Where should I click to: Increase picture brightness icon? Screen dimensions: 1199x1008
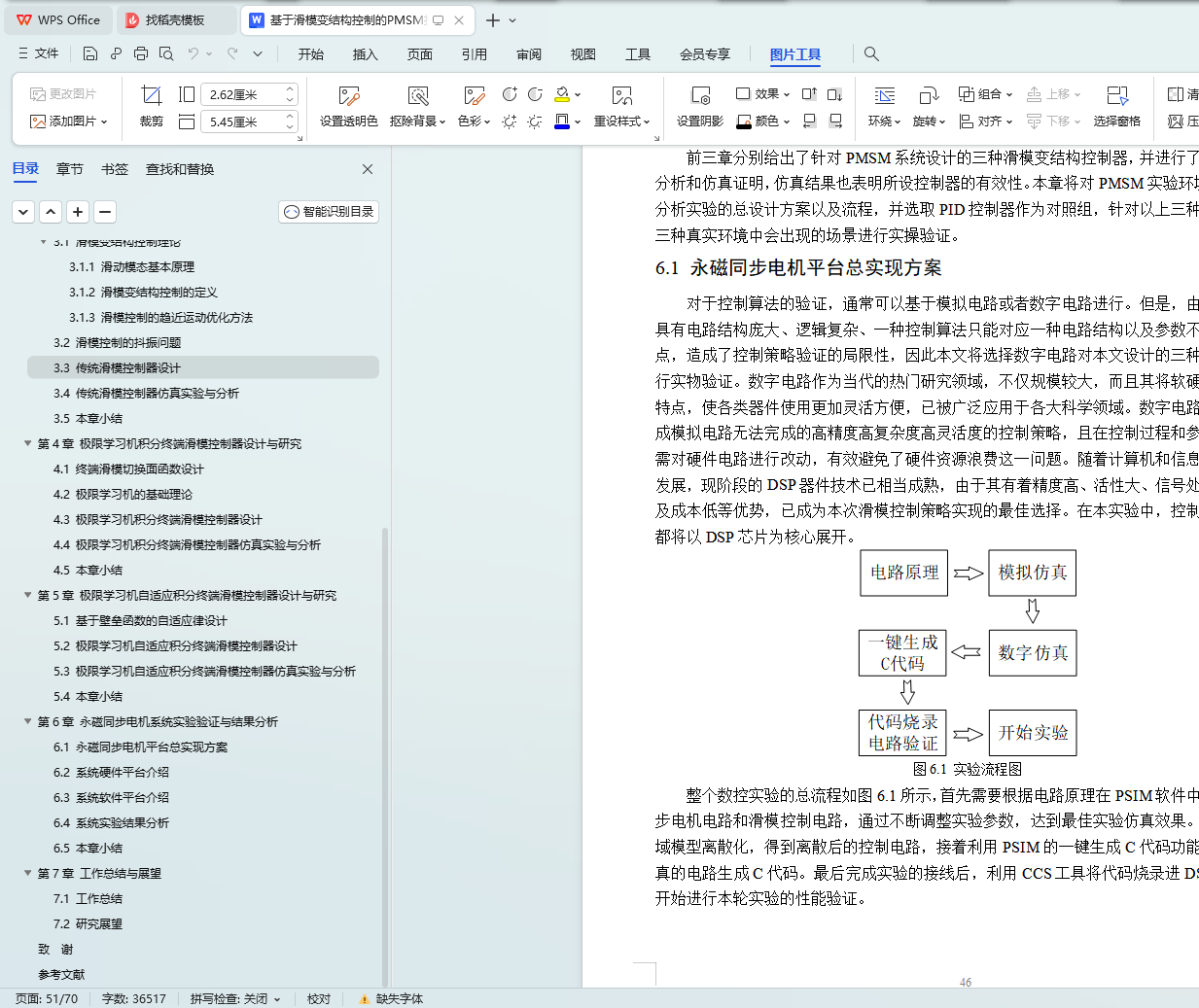(x=510, y=122)
